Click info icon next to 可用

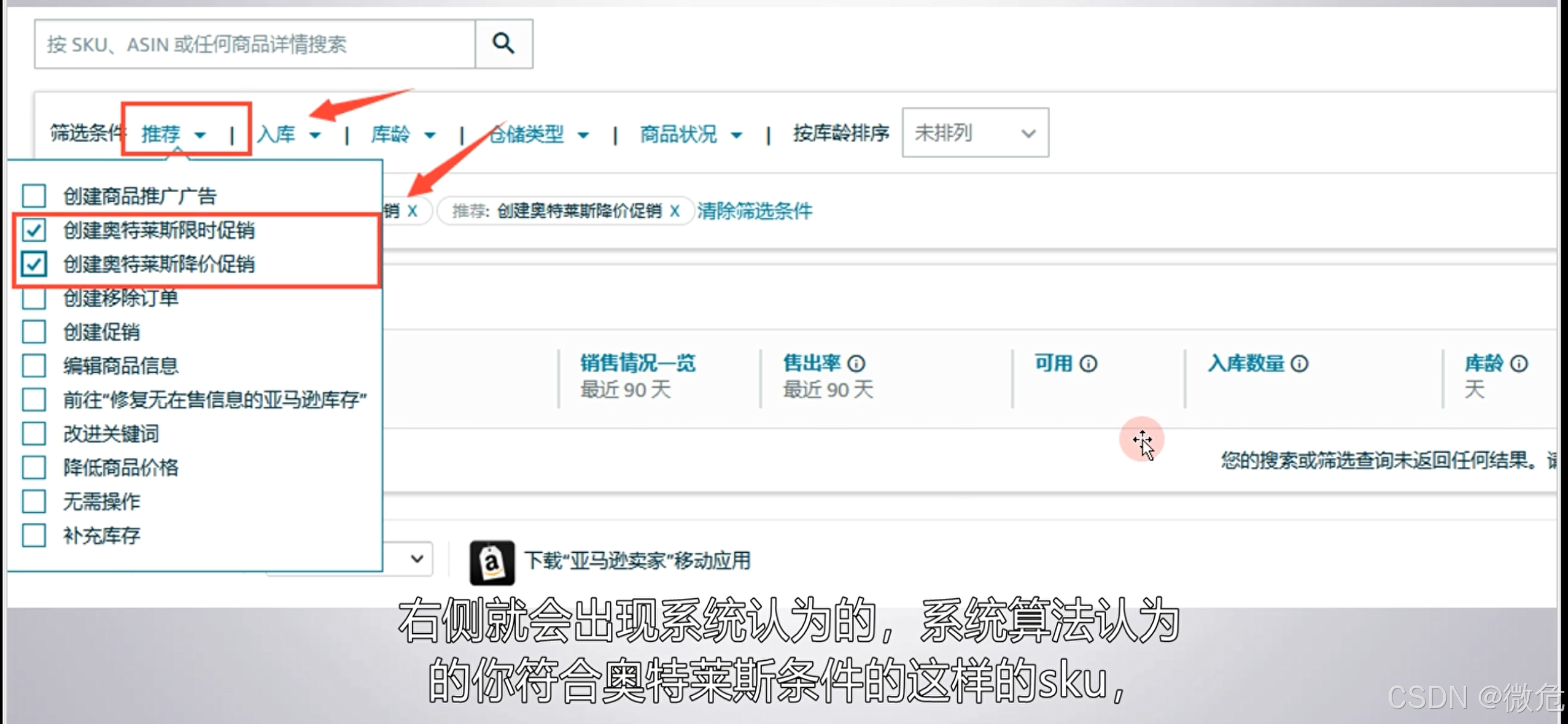[x=1088, y=364]
